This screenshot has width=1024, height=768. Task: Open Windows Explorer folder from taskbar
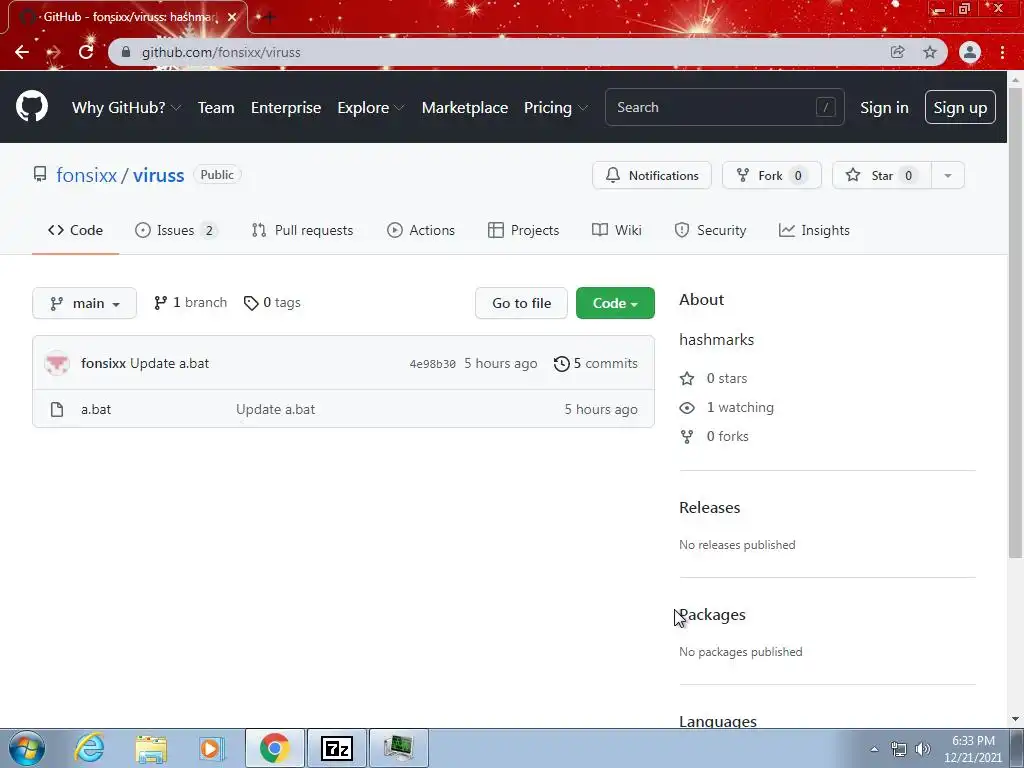[151, 748]
